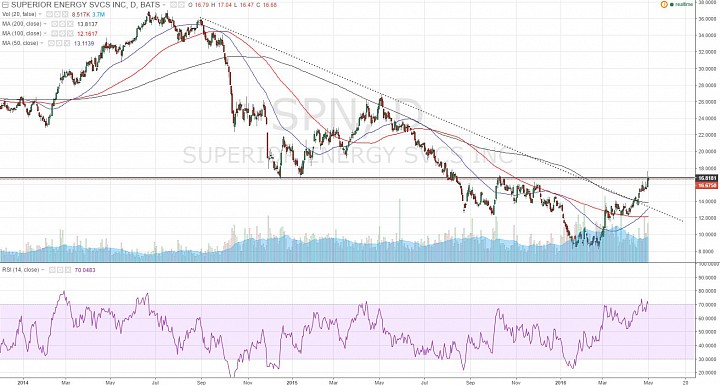The image size is (720, 385).
Task: Collapse the chart legend box icon
Action: (x=5, y=5)
